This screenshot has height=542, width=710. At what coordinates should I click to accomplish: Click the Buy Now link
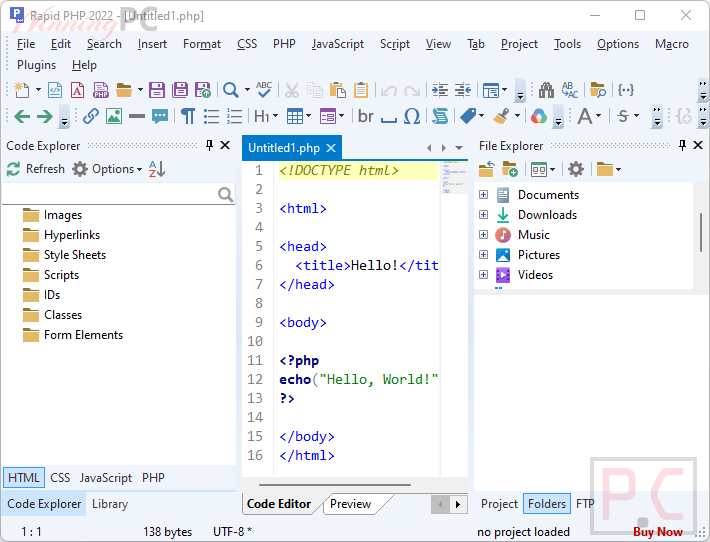pyautogui.click(x=657, y=532)
